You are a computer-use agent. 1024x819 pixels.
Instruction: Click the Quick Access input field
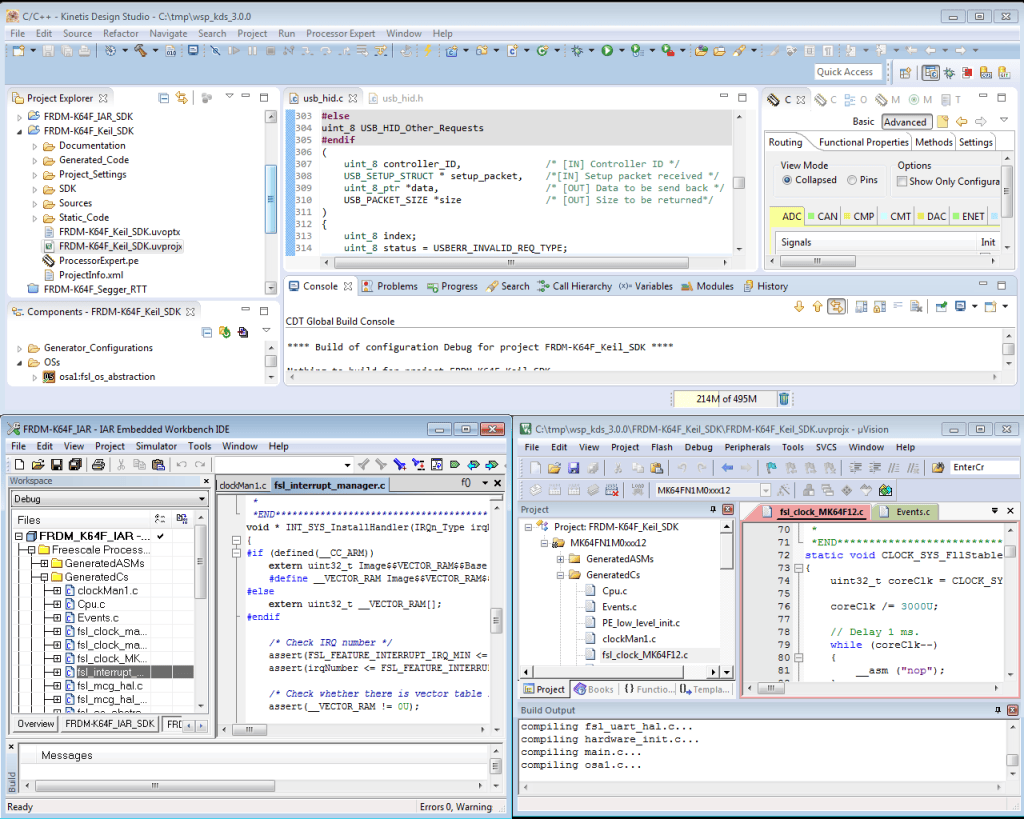[848, 72]
